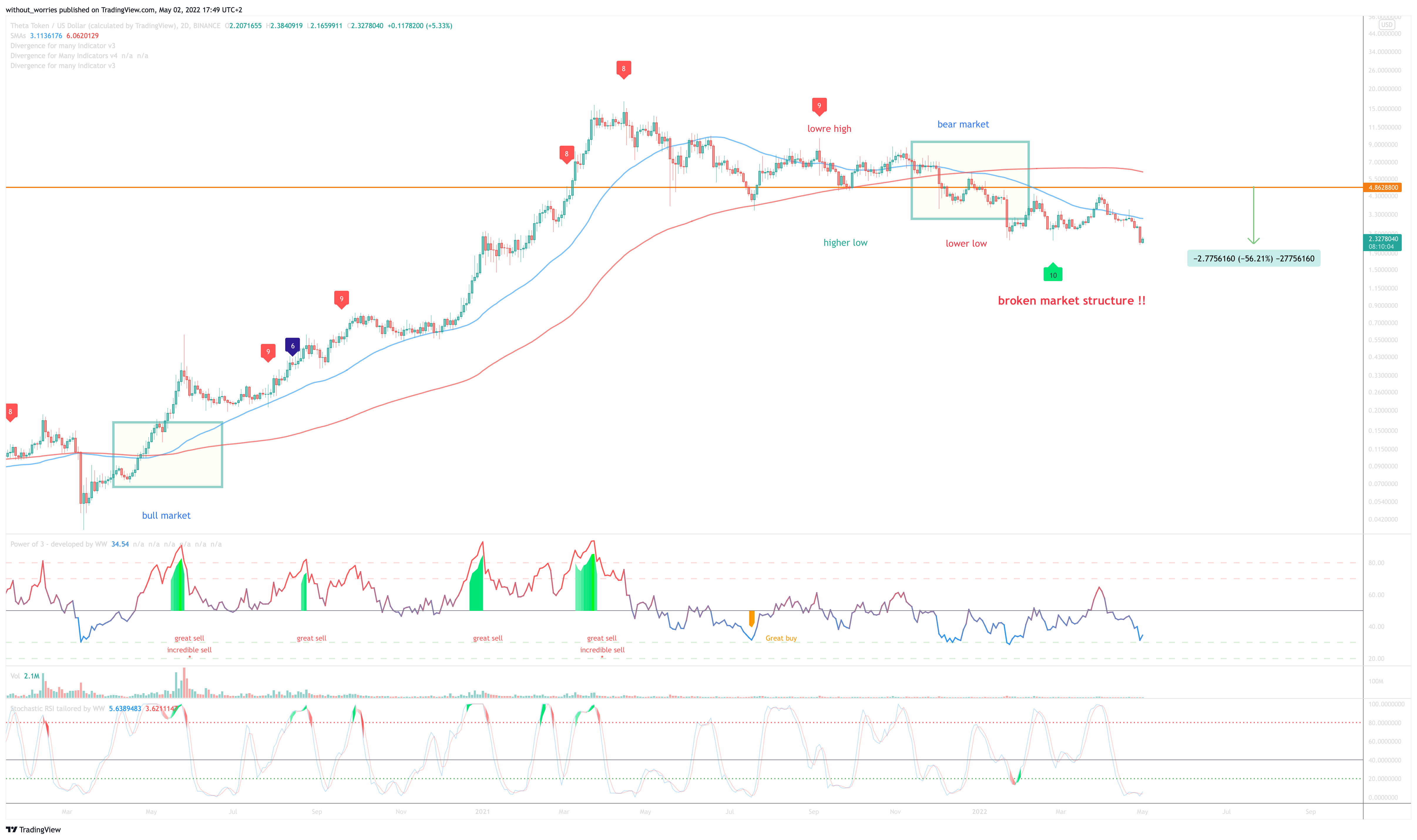Click the red 8 marker at the price peak

click(x=623, y=70)
